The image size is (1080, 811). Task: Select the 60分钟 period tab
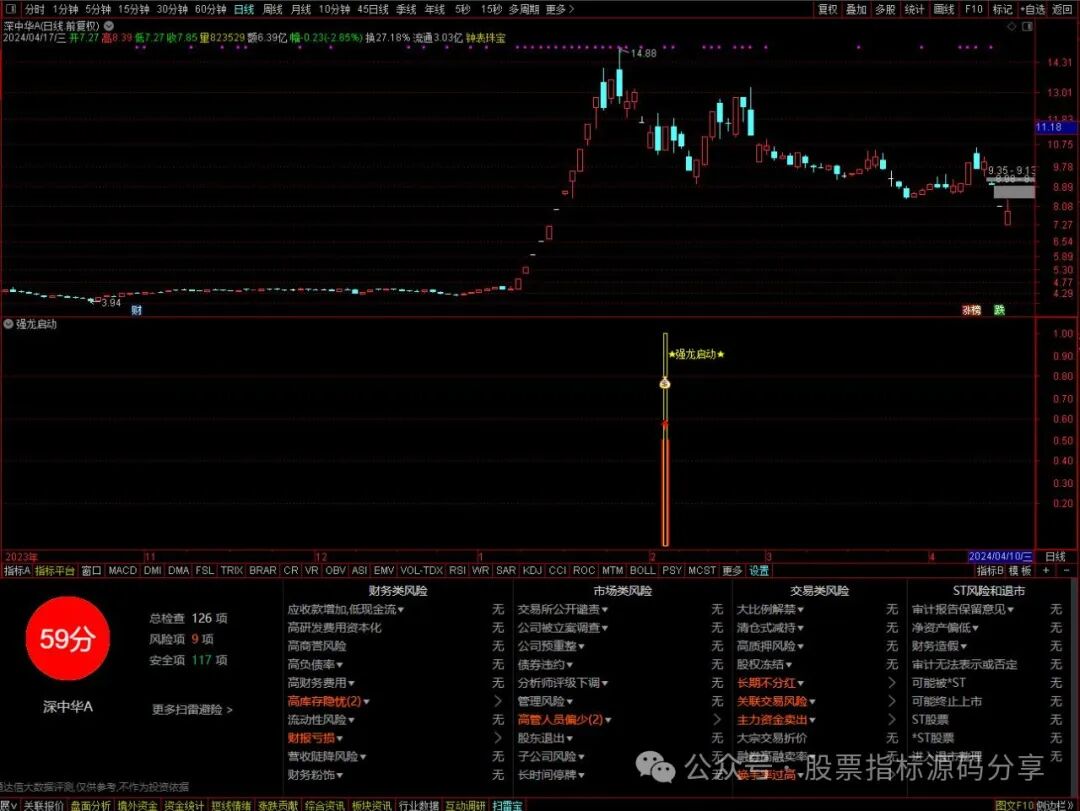[210, 9]
